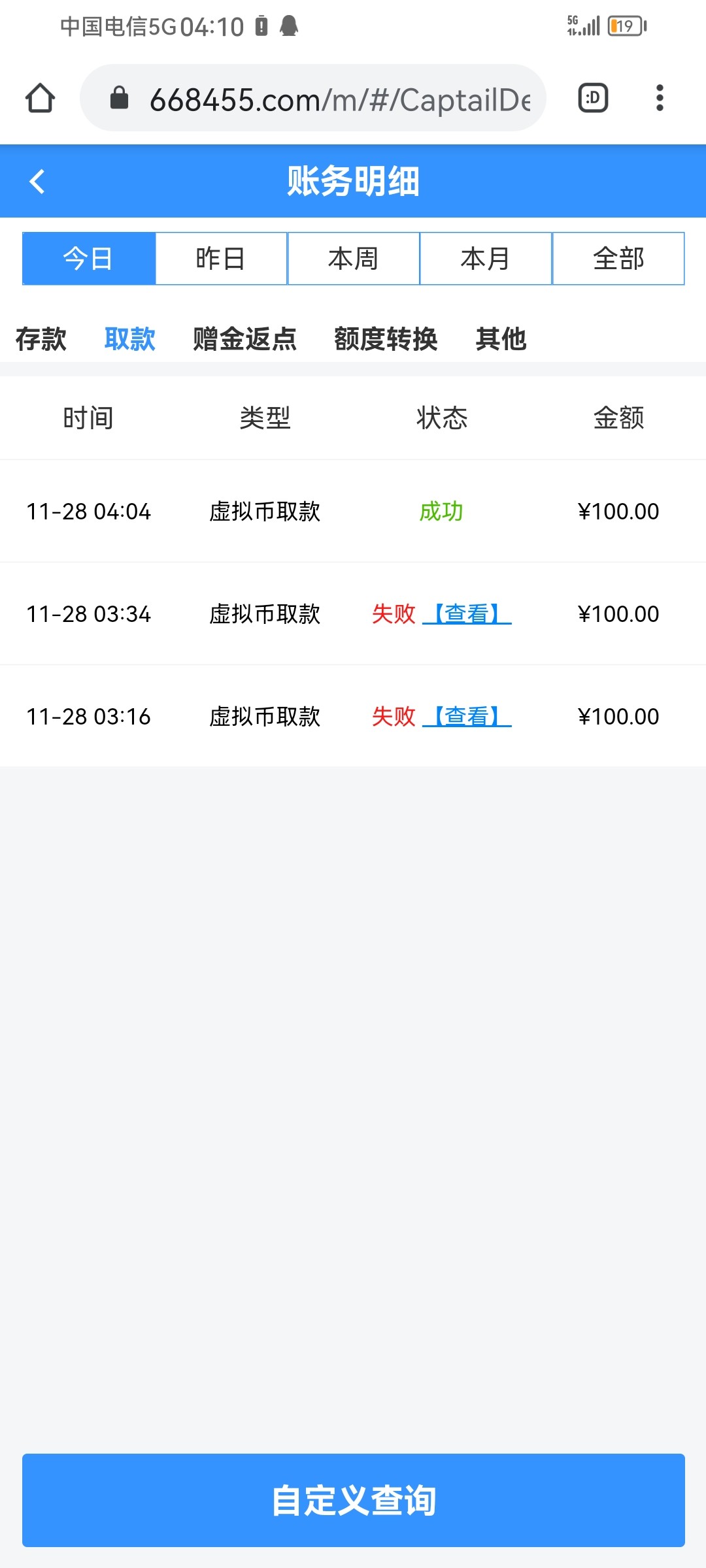706x1568 pixels.
Task: Tap the browser home icon
Action: coord(40,99)
